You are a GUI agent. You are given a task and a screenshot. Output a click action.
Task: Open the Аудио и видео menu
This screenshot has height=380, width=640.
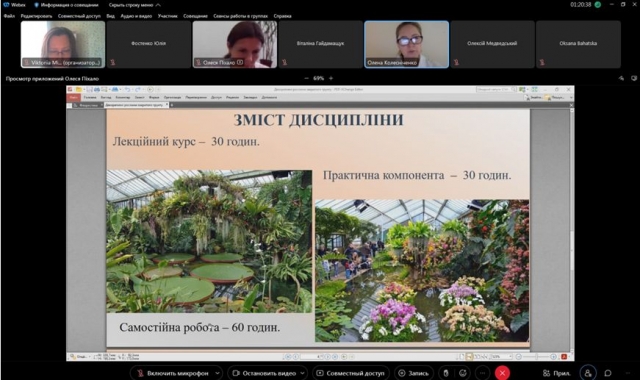(x=136, y=16)
